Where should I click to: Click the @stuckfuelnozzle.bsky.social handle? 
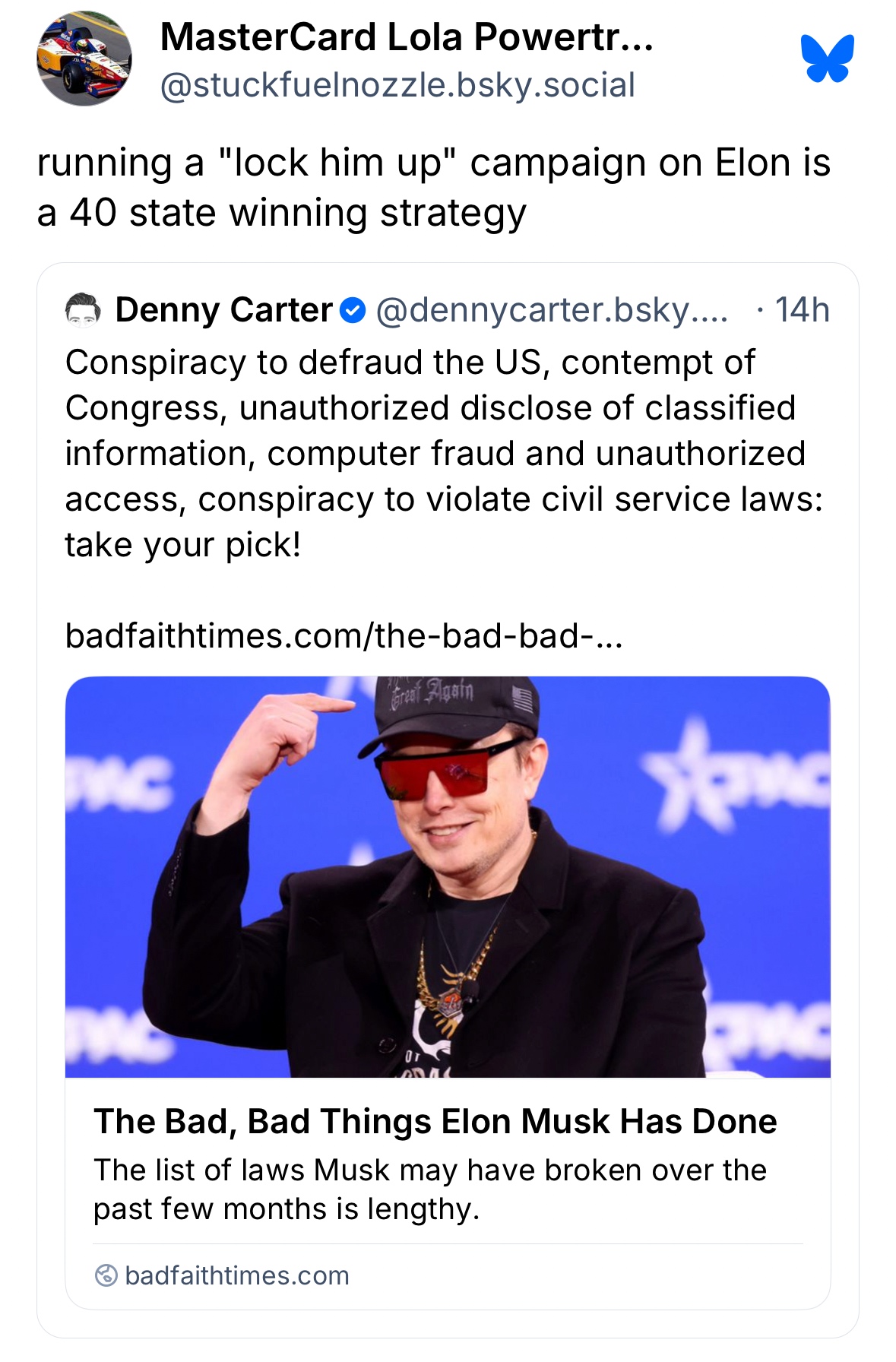coord(397,85)
